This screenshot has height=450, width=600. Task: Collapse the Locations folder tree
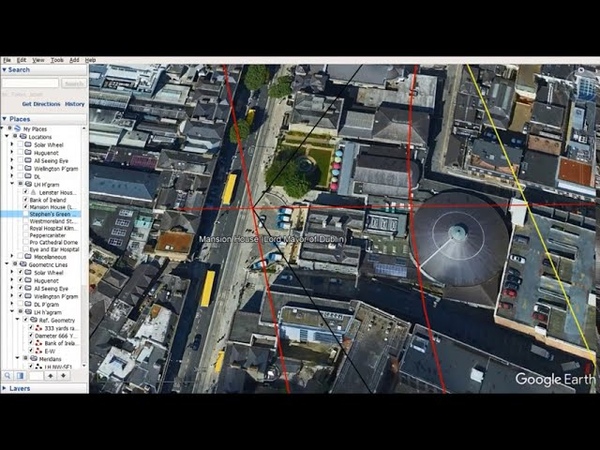tap(7, 136)
